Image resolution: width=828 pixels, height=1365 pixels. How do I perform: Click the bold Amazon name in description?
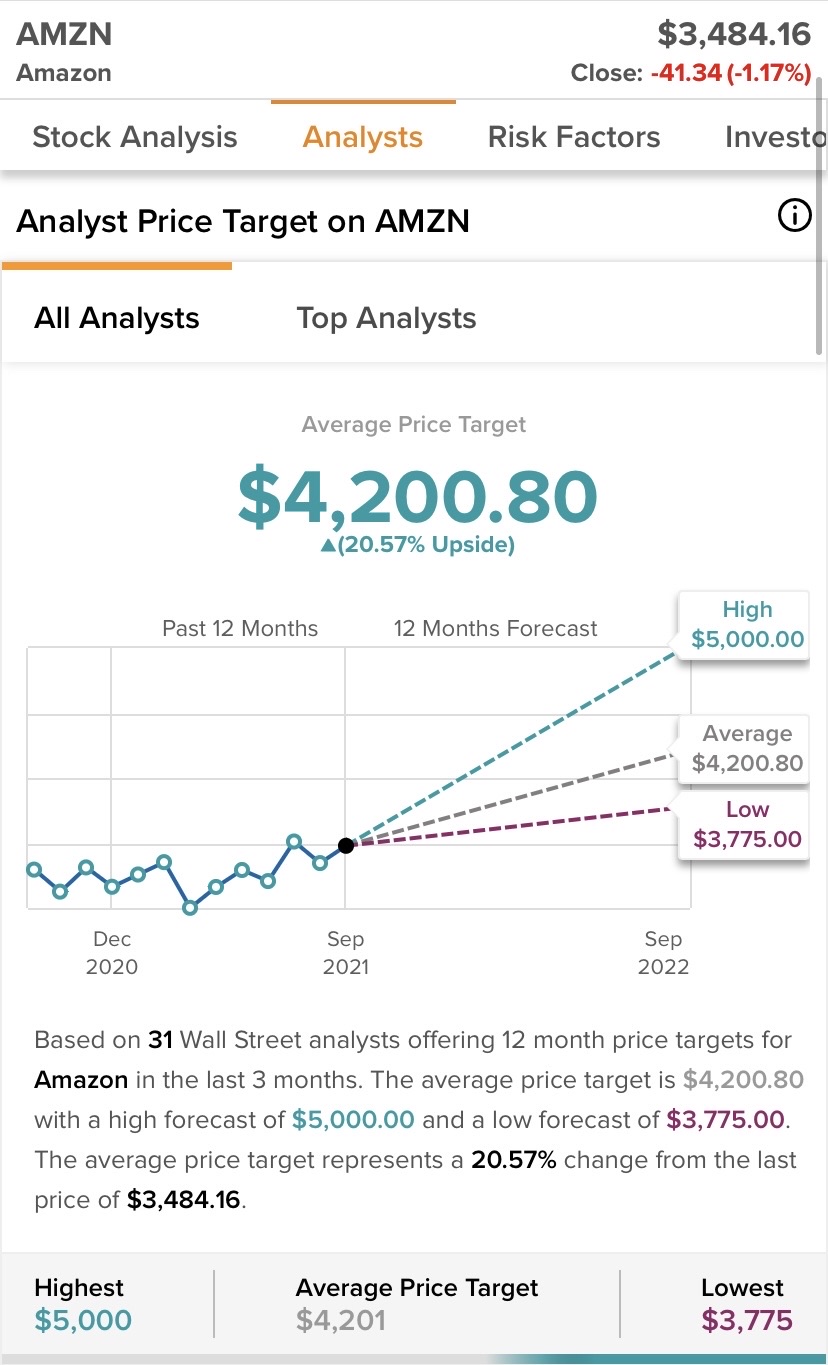pos(81,1080)
